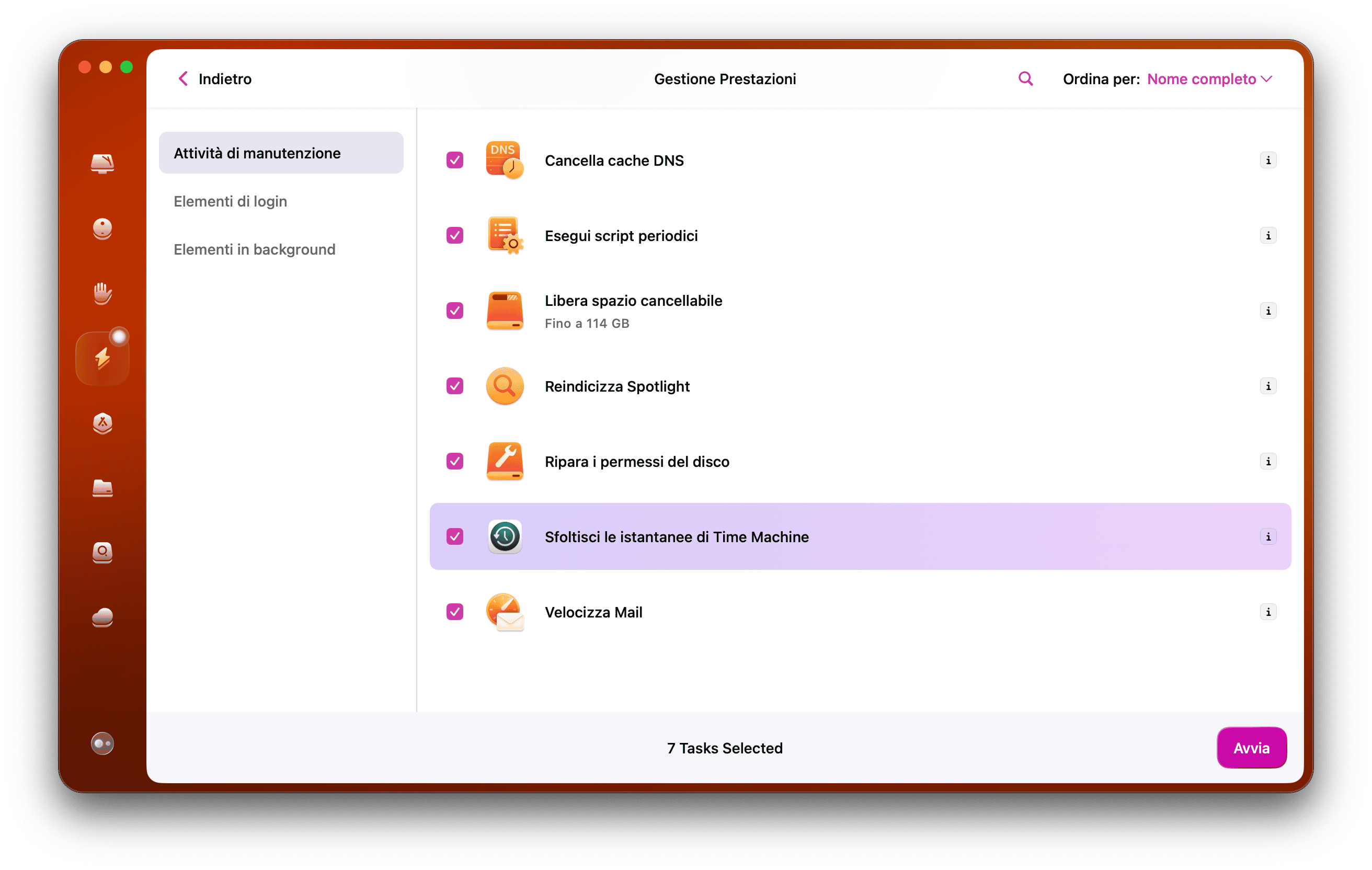Open the Nome completo sort dropdown
The height and width of the screenshot is (870, 1372).
tap(1208, 79)
